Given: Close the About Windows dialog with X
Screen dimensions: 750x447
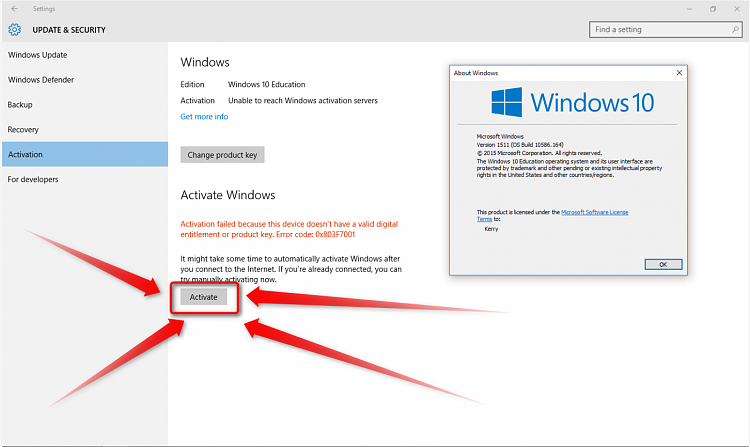Looking at the screenshot, I should [679, 73].
